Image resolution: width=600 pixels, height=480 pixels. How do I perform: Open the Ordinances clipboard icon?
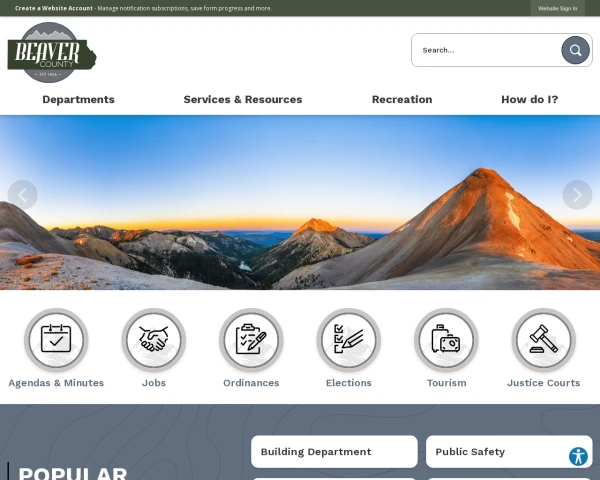[x=251, y=340]
